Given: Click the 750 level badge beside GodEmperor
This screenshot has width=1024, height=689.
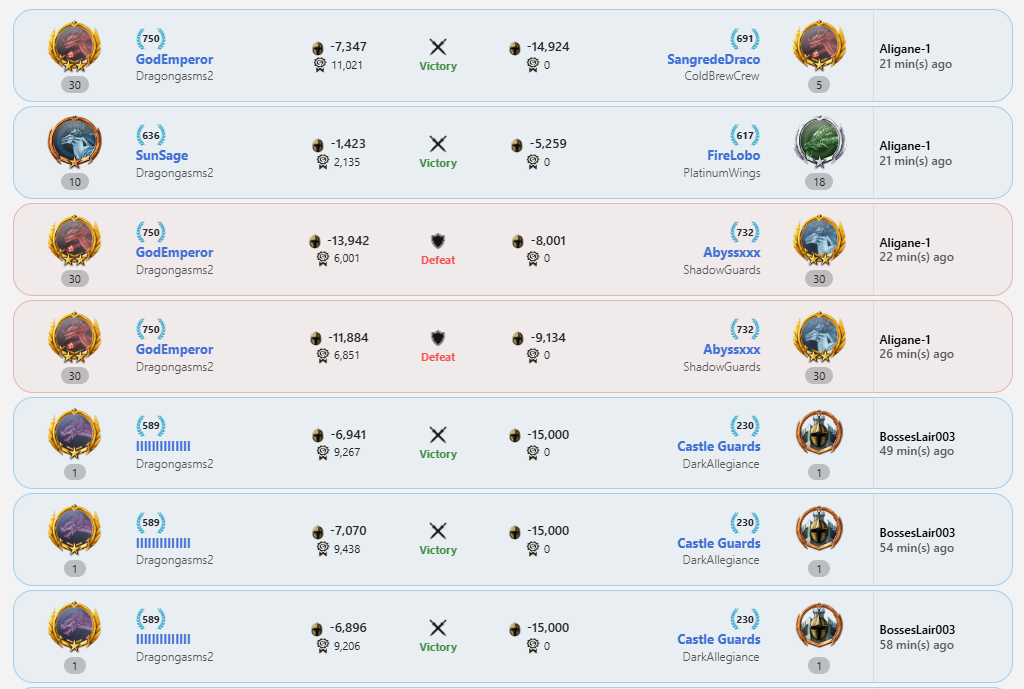Looking at the screenshot, I should click(150, 37).
